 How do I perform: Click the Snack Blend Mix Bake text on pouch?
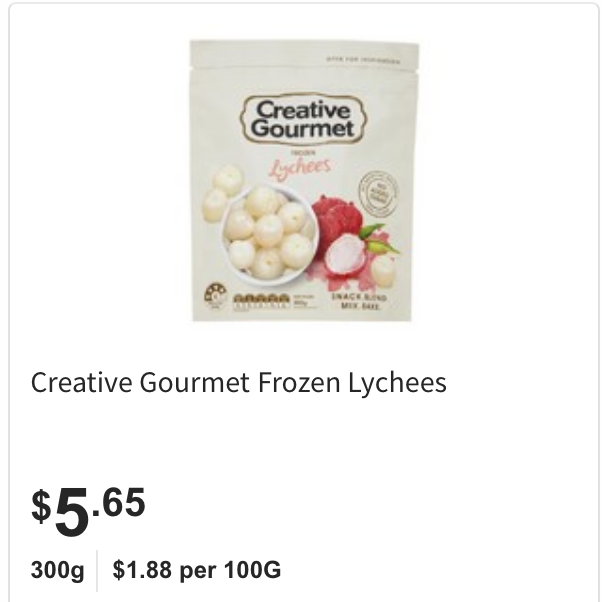359,301
